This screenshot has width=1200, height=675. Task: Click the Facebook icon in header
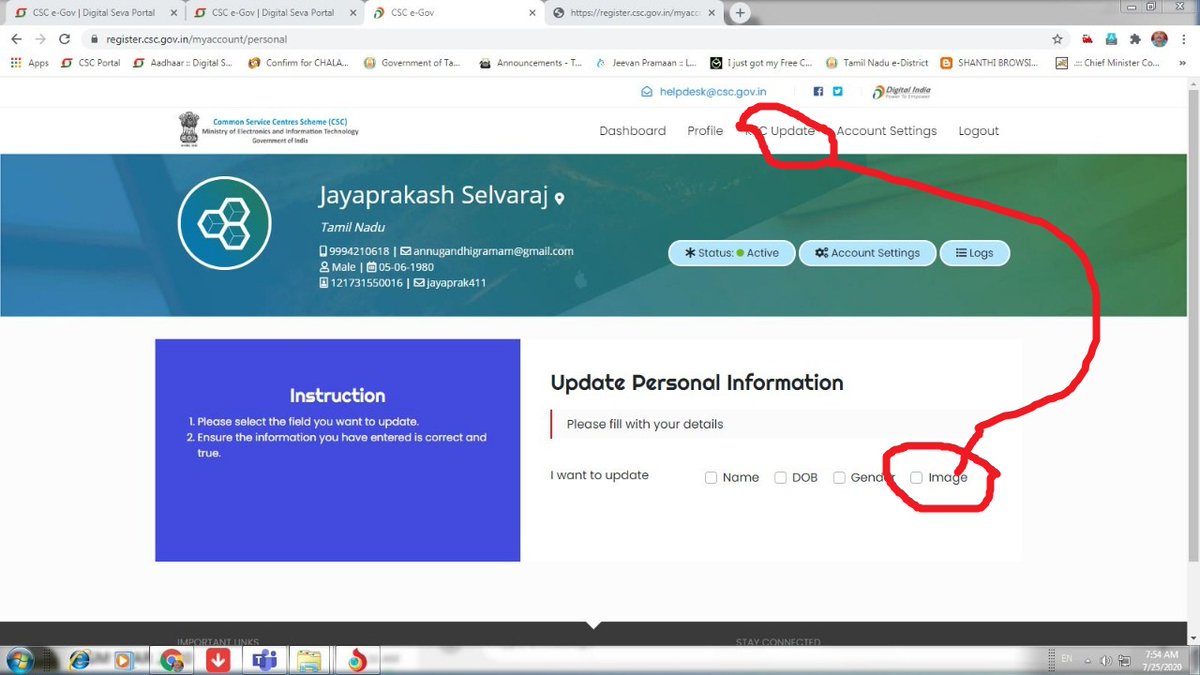click(818, 91)
